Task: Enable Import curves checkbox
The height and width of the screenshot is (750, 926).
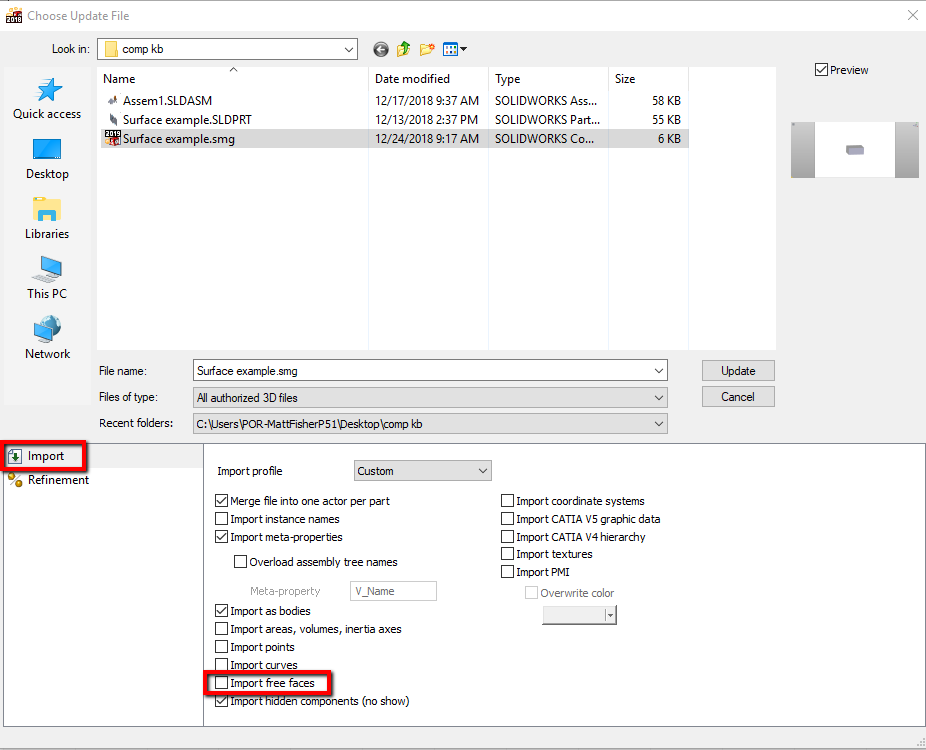Action: pyautogui.click(x=221, y=665)
